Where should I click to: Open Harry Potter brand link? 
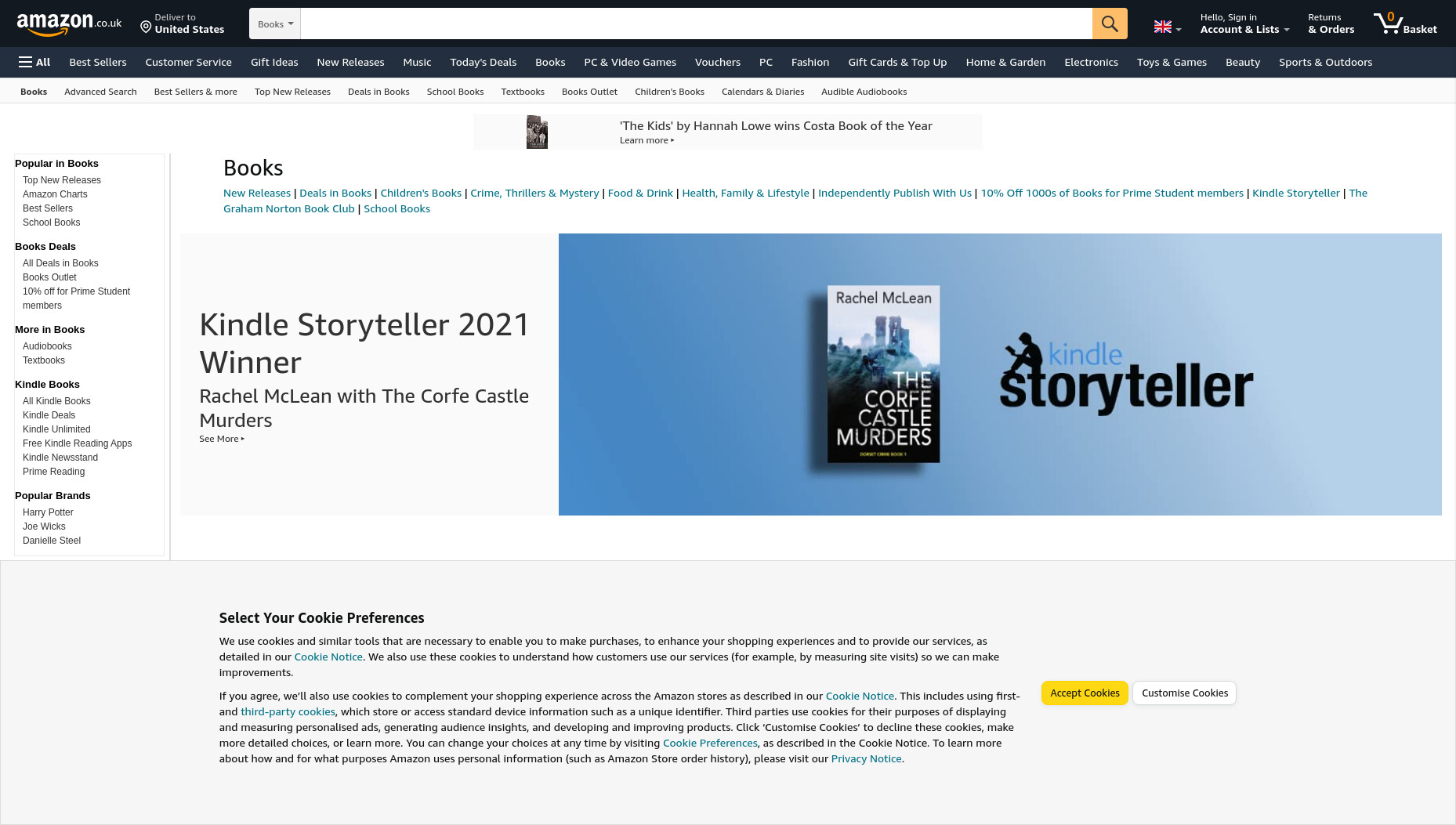tap(48, 512)
